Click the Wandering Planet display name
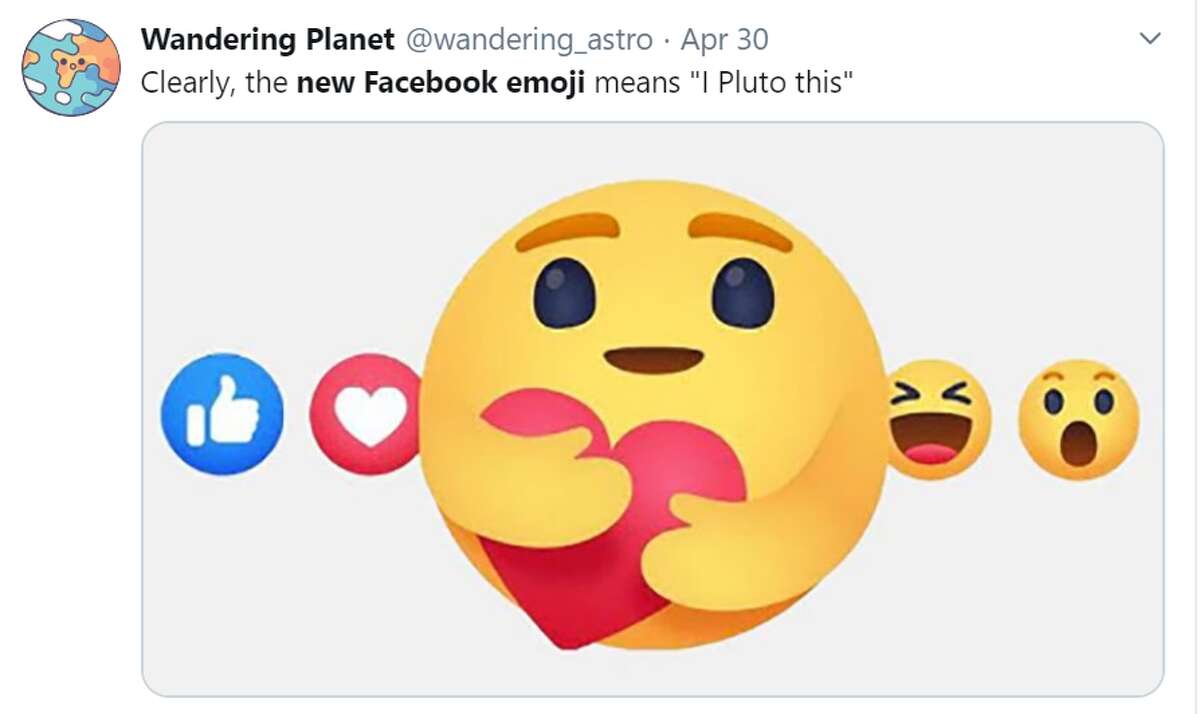Viewport: 1200px width, 714px height. 268,39
